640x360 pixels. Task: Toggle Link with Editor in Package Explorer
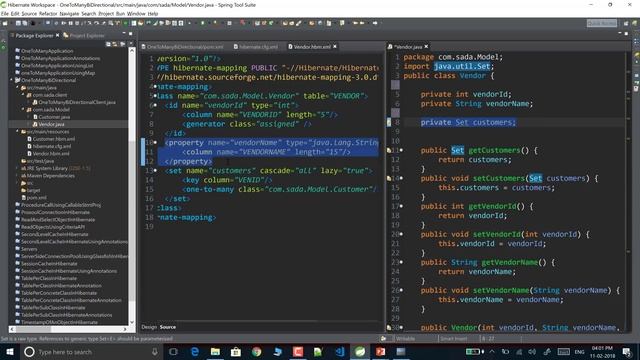click(116, 44)
